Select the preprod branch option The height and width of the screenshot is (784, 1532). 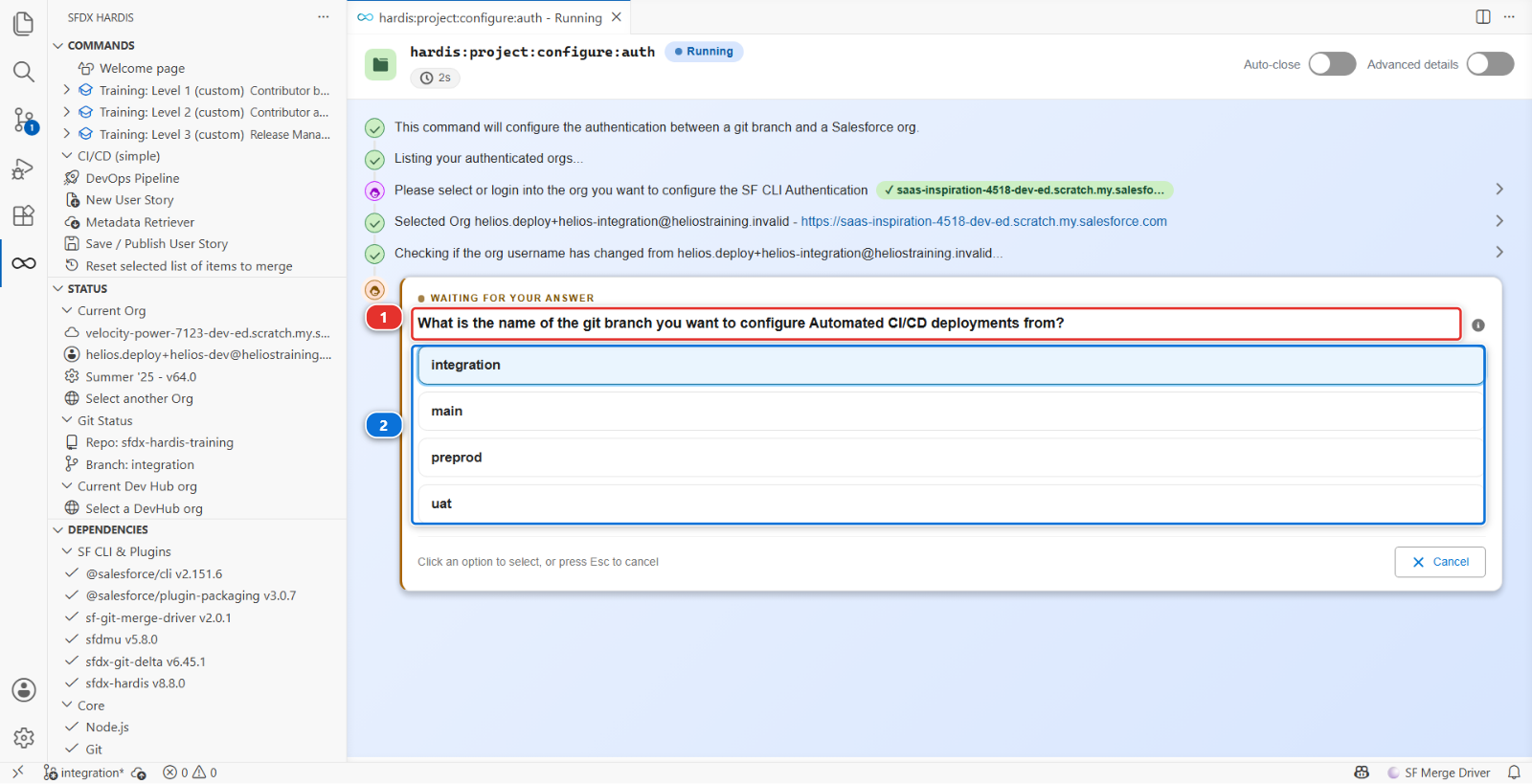point(949,458)
